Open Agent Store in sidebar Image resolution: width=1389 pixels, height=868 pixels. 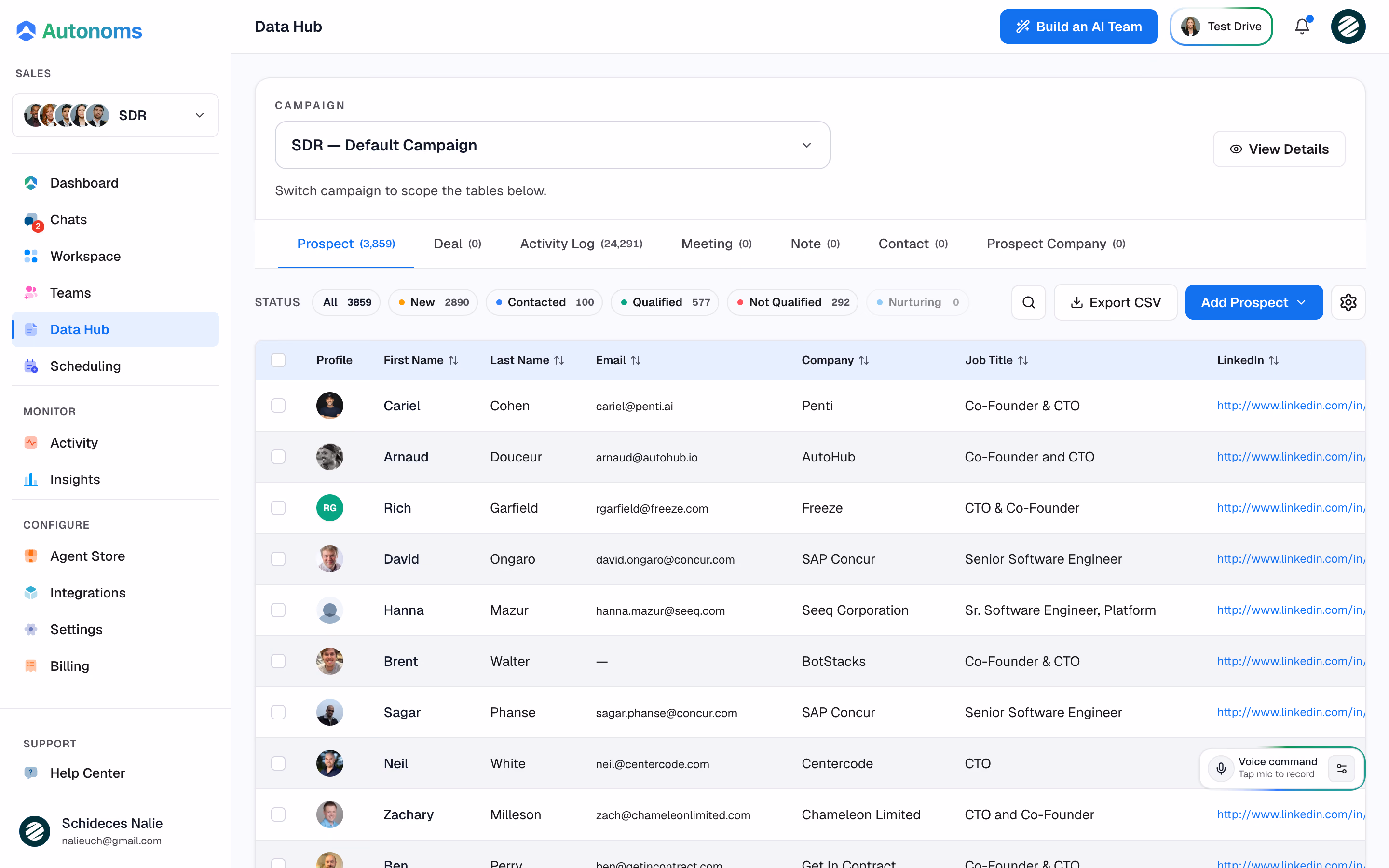[115, 556]
